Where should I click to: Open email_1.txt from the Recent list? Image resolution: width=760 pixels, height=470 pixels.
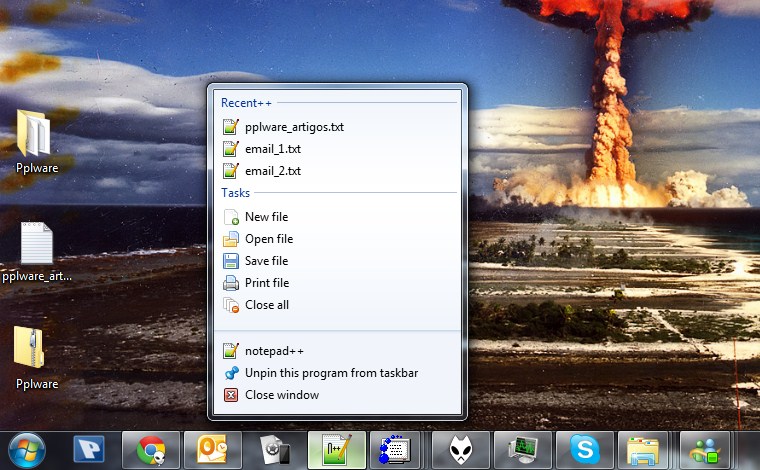(x=337, y=149)
